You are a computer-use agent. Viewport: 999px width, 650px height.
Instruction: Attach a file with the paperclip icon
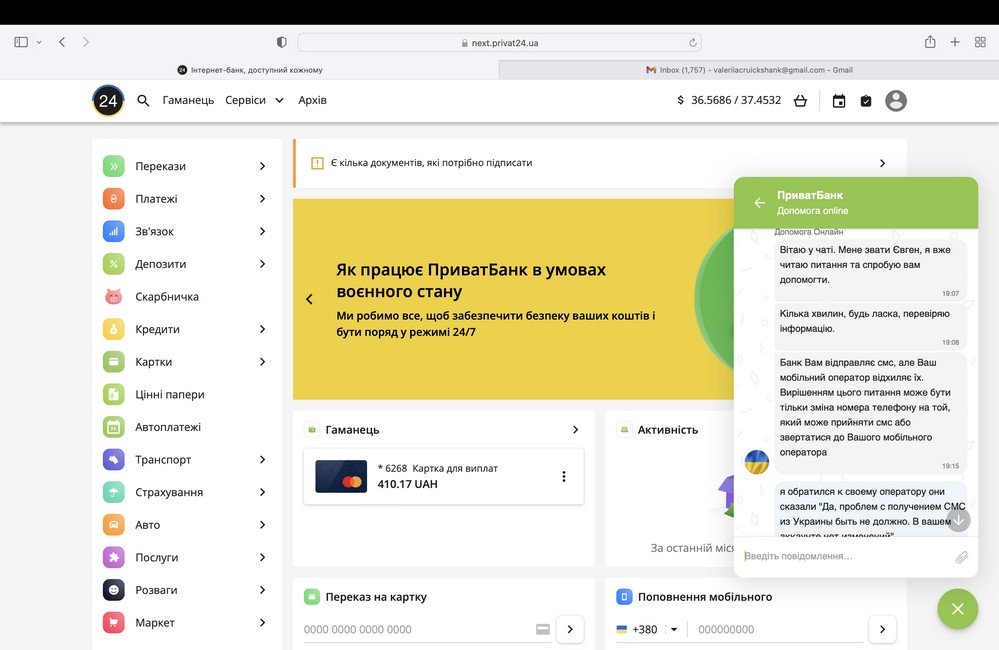[961, 557]
